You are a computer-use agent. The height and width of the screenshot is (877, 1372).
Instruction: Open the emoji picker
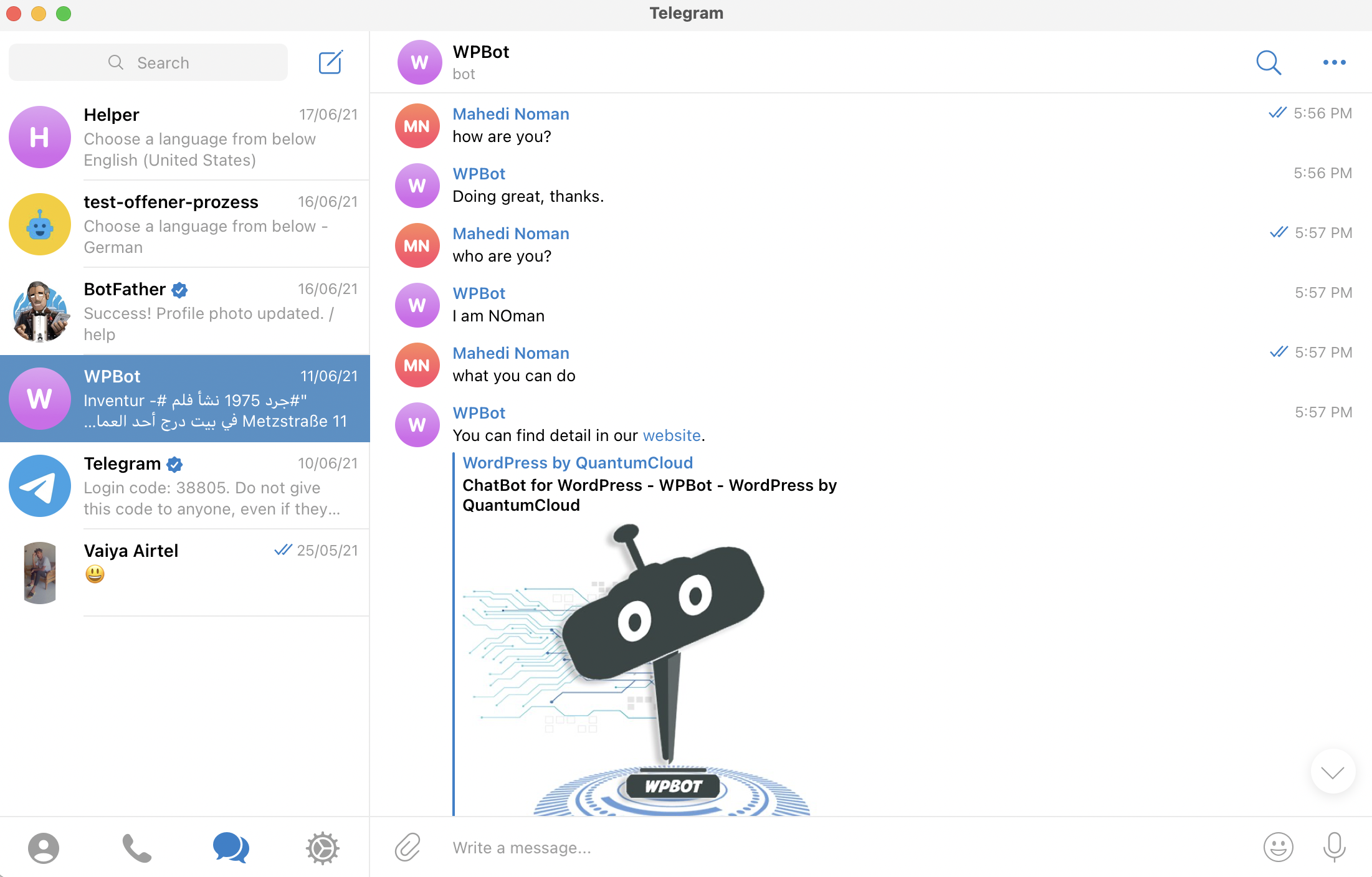tap(1278, 847)
